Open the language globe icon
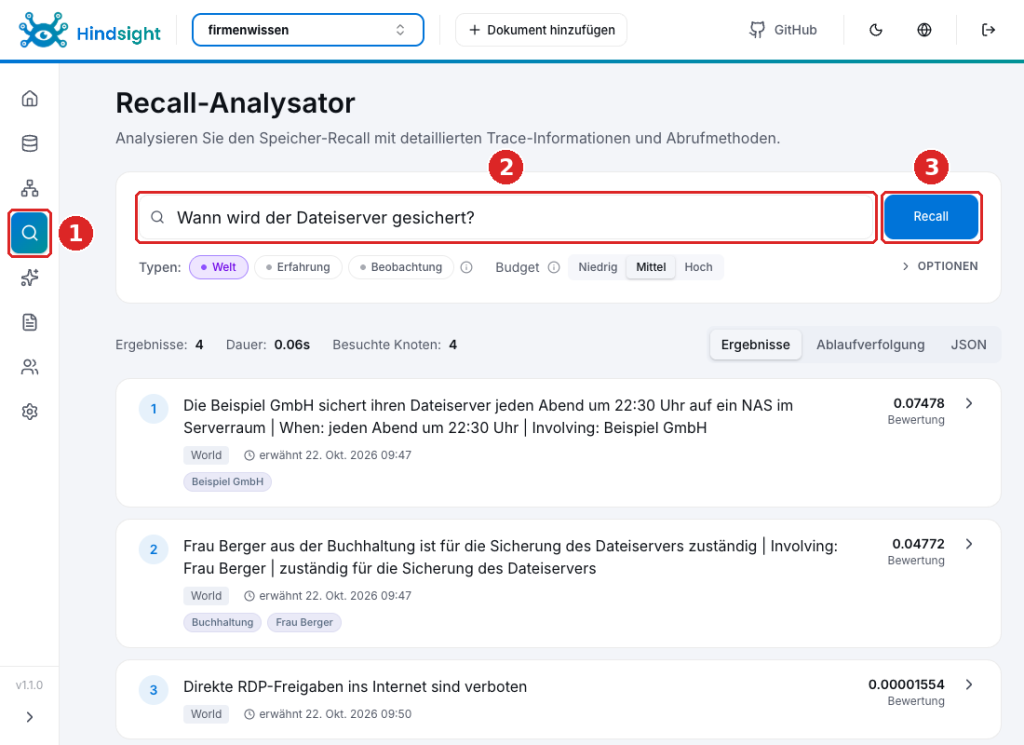Image resolution: width=1024 pixels, height=745 pixels. [x=924, y=30]
